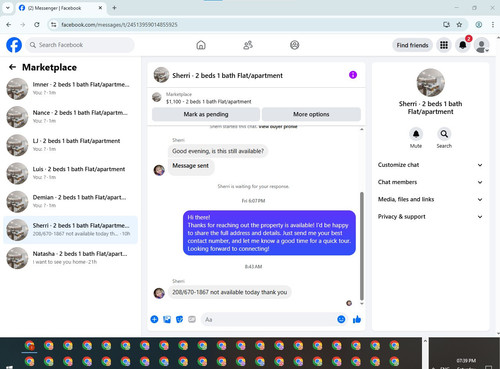Select the "Good evening, is this still available?" message
The width and height of the screenshot is (500, 369).
coord(218,151)
